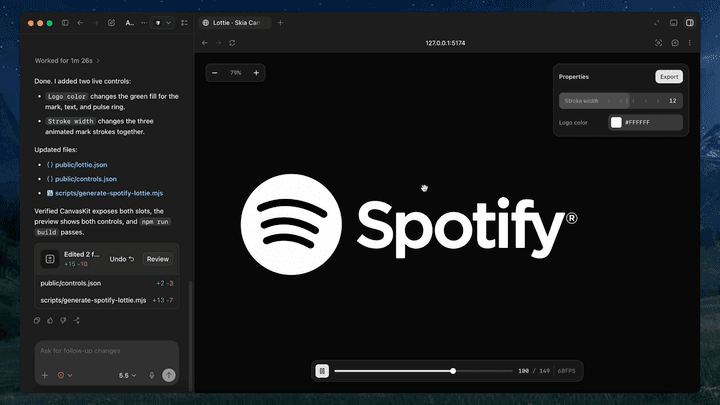Click the chat title 'A...' label
Viewport: 720px width, 405px height.
[x=129, y=22]
